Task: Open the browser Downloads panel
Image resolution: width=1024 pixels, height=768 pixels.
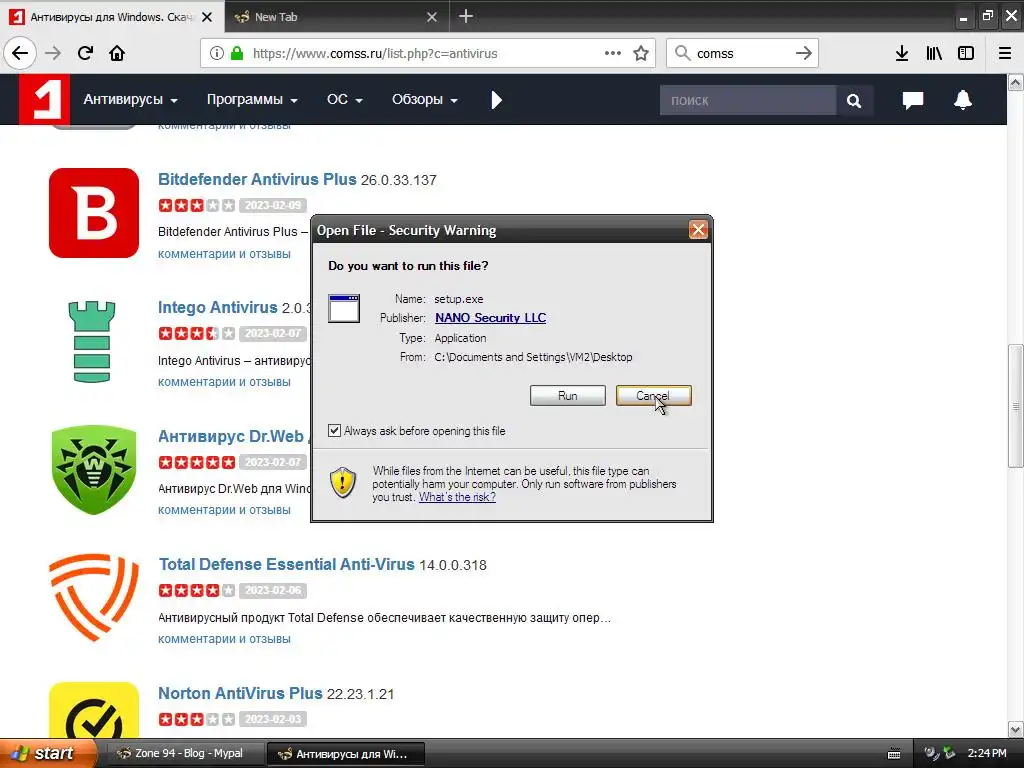Action: click(901, 53)
